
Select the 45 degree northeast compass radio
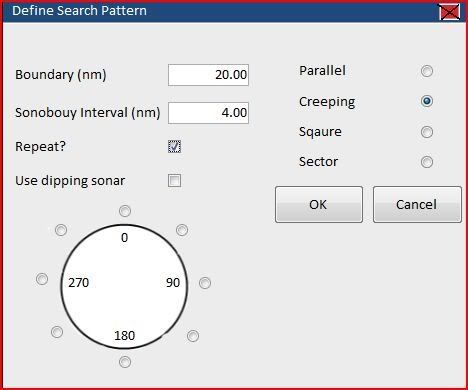coord(182,230)
